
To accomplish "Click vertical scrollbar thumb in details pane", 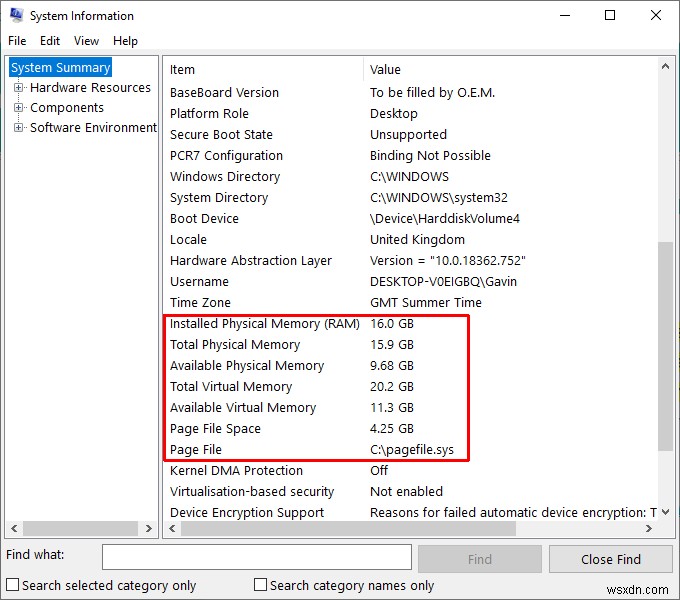I will click(665, 346).
